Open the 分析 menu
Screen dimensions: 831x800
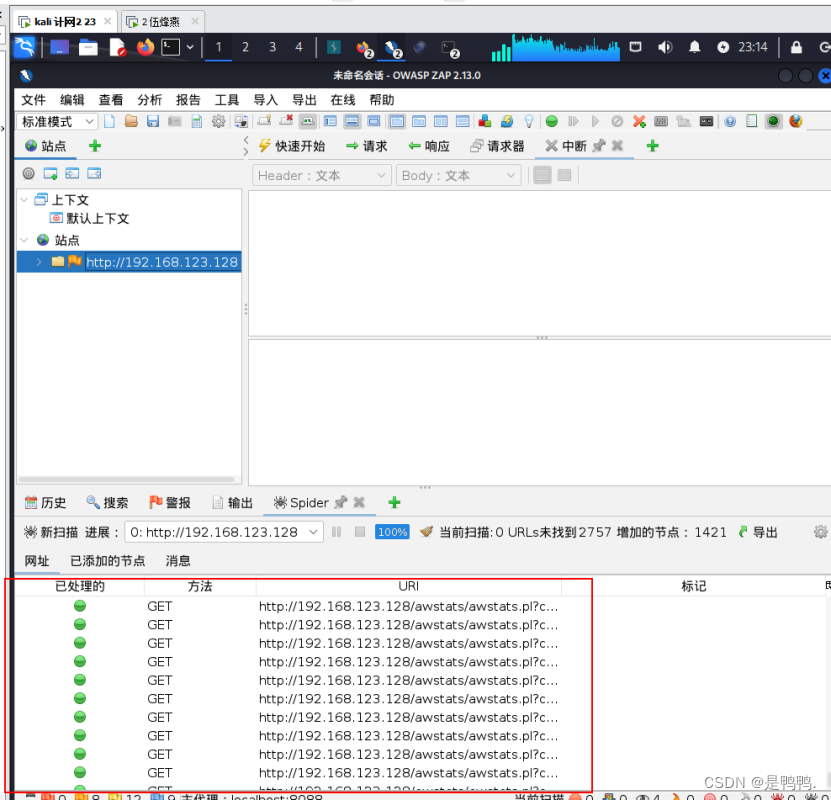(x=149, y=100)
